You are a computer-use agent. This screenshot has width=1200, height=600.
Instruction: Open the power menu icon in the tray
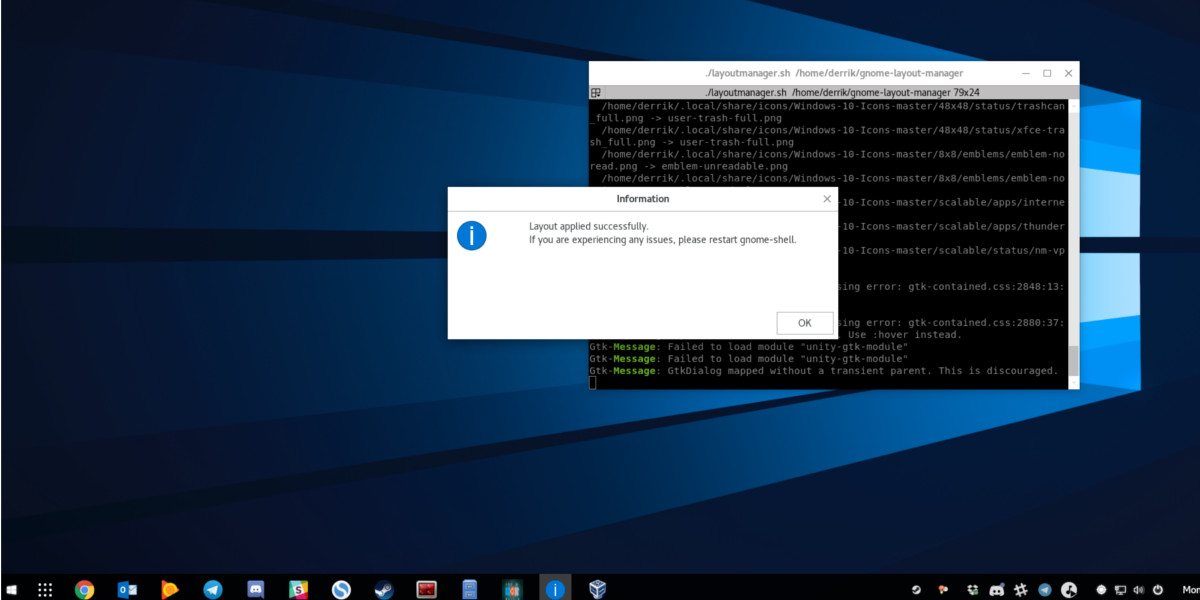coord(1157,590)
